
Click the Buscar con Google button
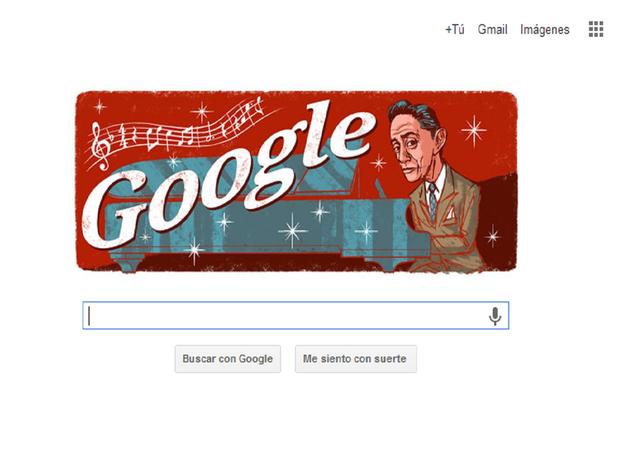228,359
